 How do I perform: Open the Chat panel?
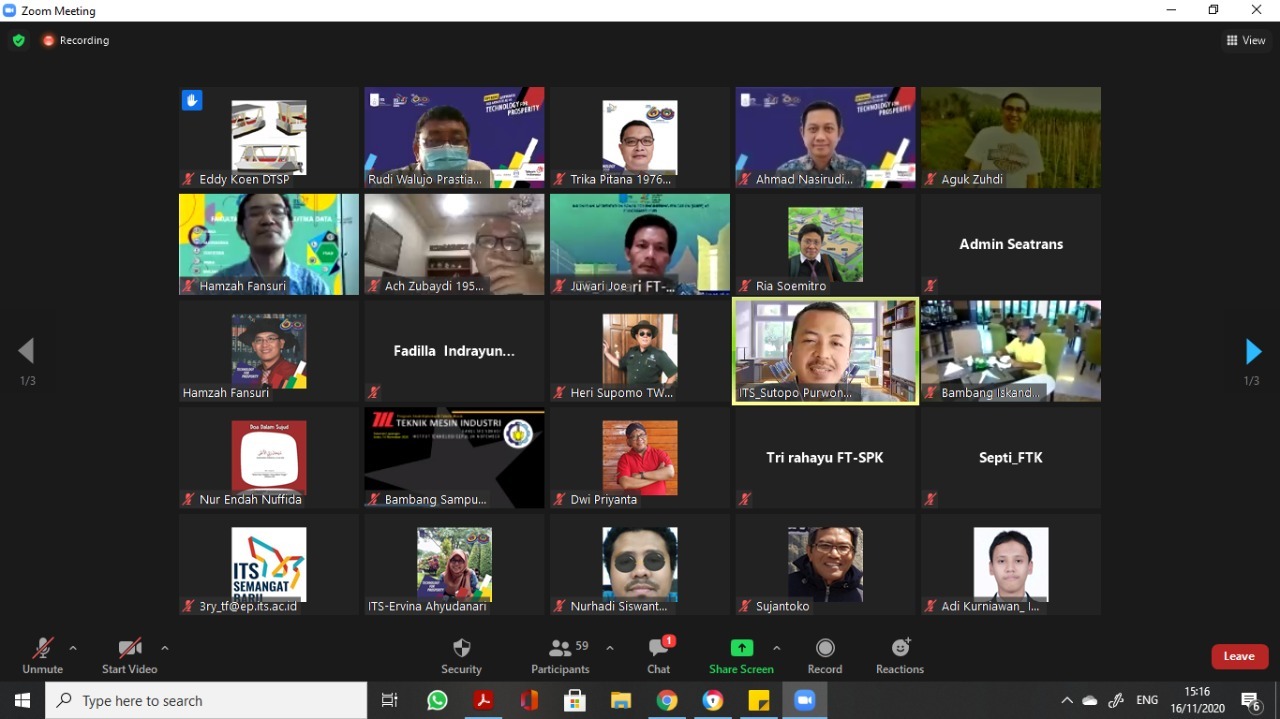(x=658, y=655)
